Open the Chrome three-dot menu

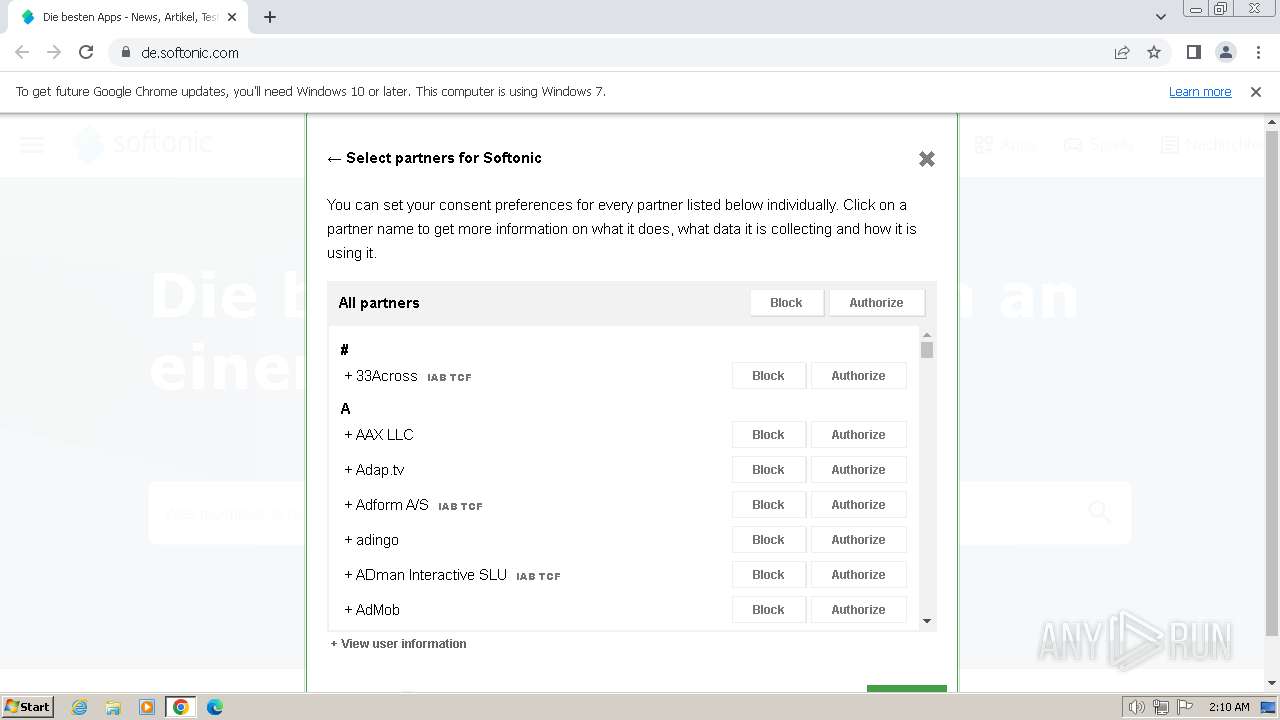[x=1259, y=52]
